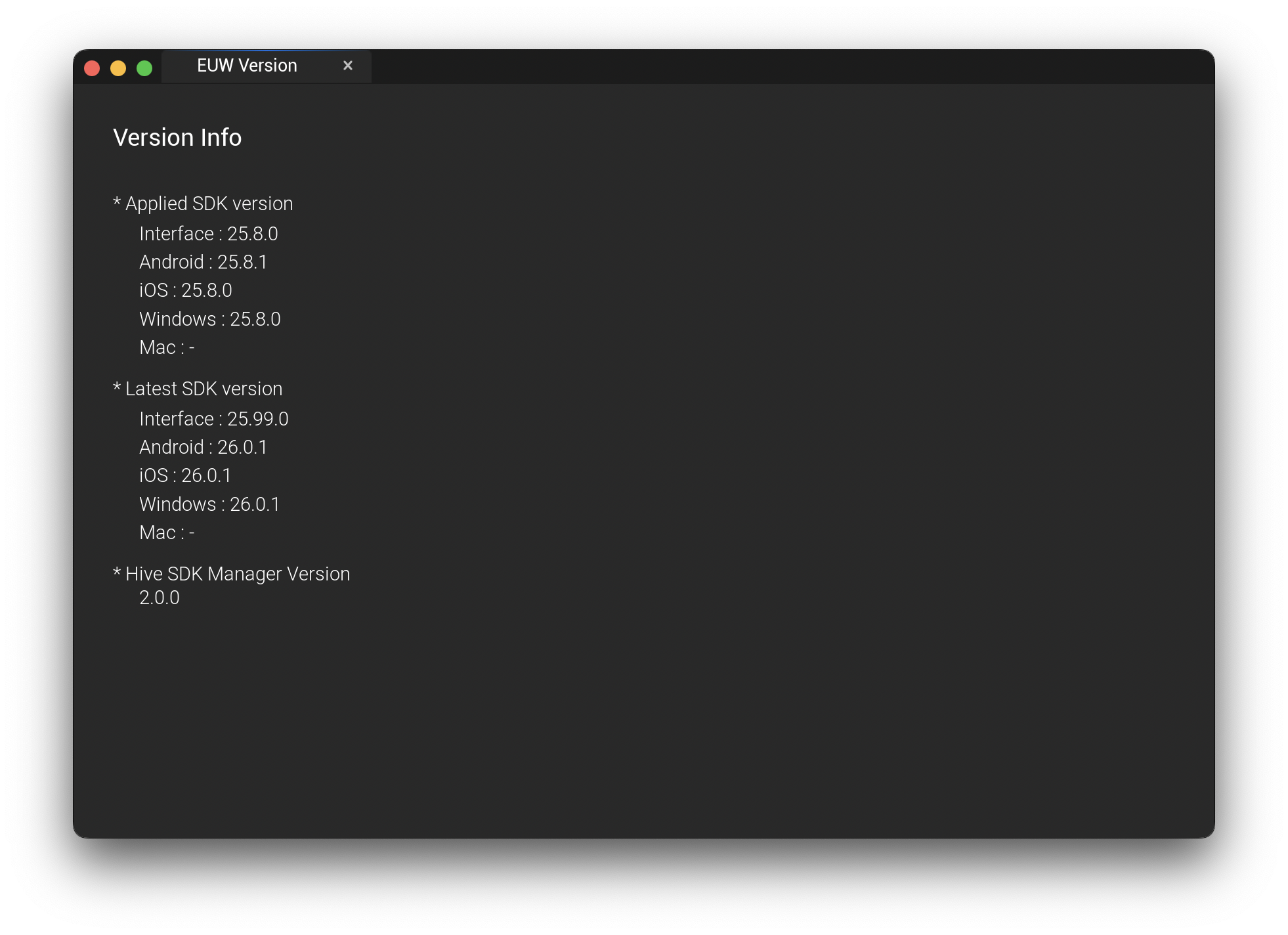Viewport: 1288px width, 935px height.
Task: Click the manager version number 2.0.0
Action: click(x=160, y=598)
